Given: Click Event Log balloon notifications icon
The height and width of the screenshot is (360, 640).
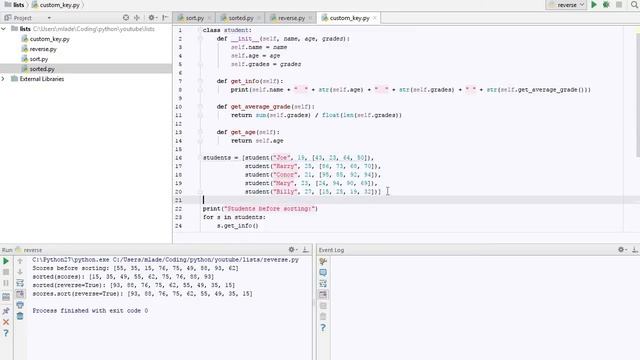Looking at the screenshot, I should tap(323, 272).
